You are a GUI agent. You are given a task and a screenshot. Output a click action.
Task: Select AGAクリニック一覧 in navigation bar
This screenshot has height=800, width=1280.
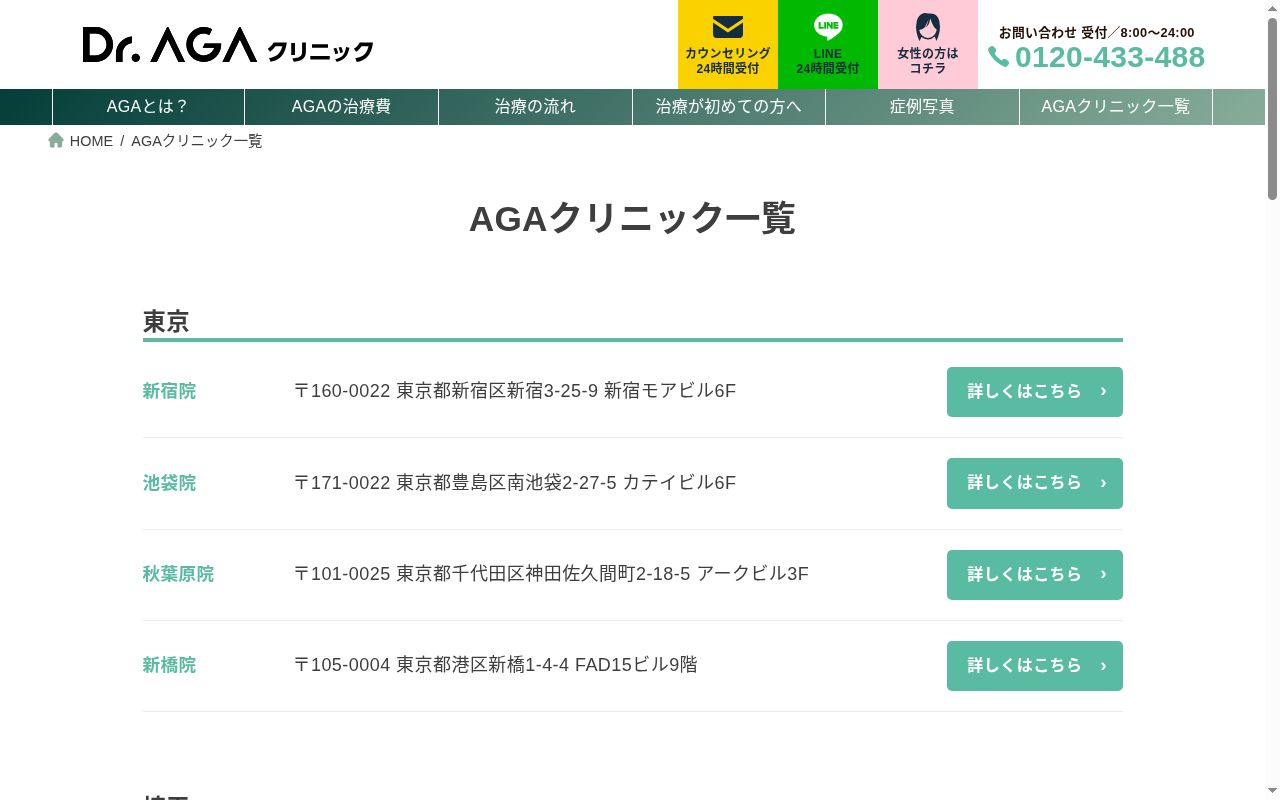point(1116,106)
